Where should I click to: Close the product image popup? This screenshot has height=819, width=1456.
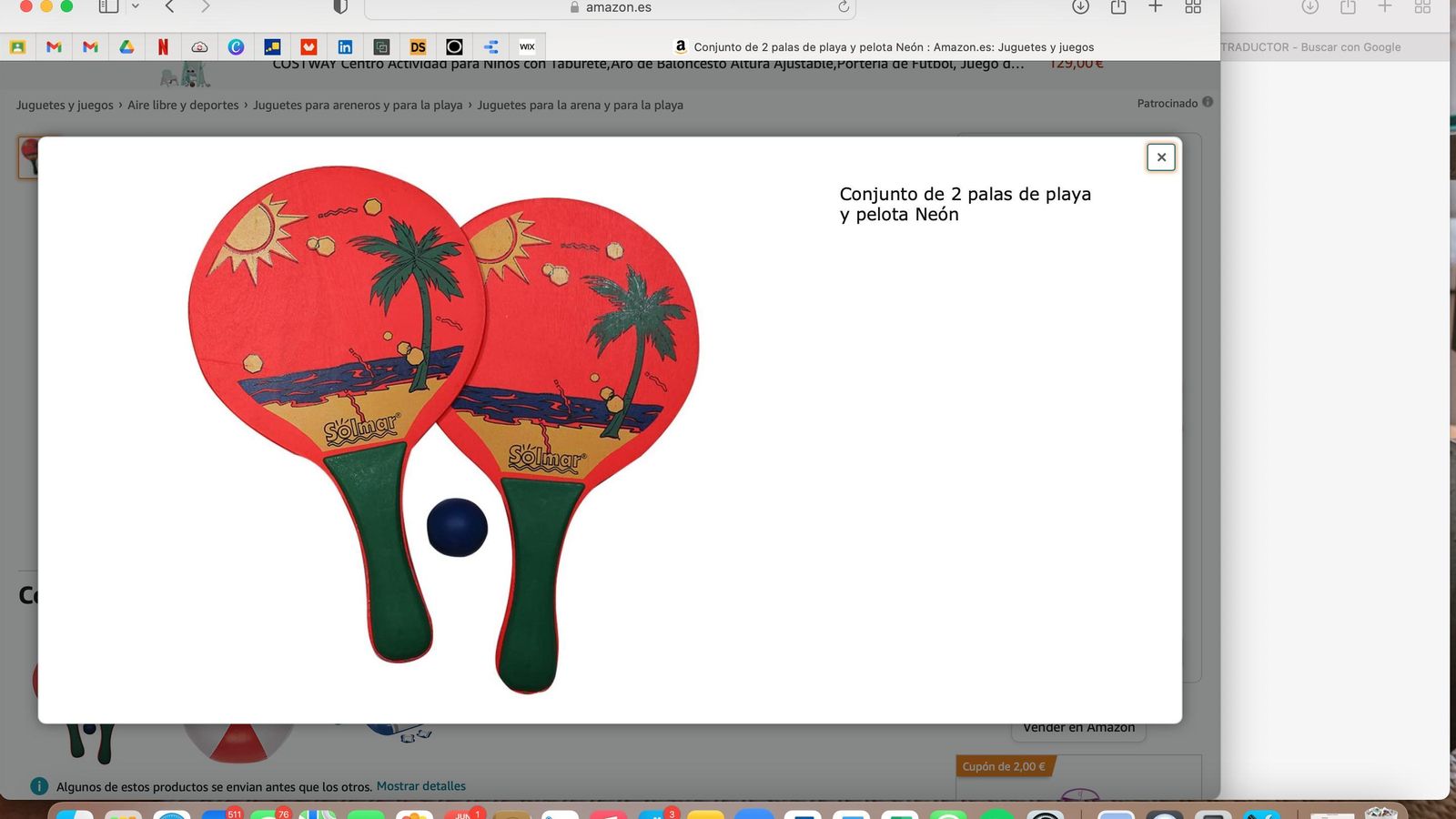[1161, 157]
